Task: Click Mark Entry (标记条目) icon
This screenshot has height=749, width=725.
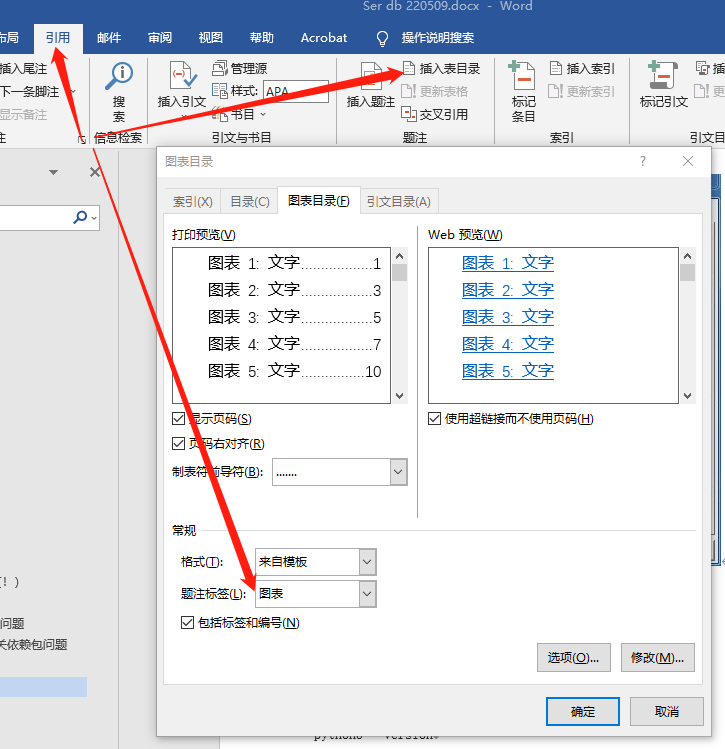Action: 522,75
